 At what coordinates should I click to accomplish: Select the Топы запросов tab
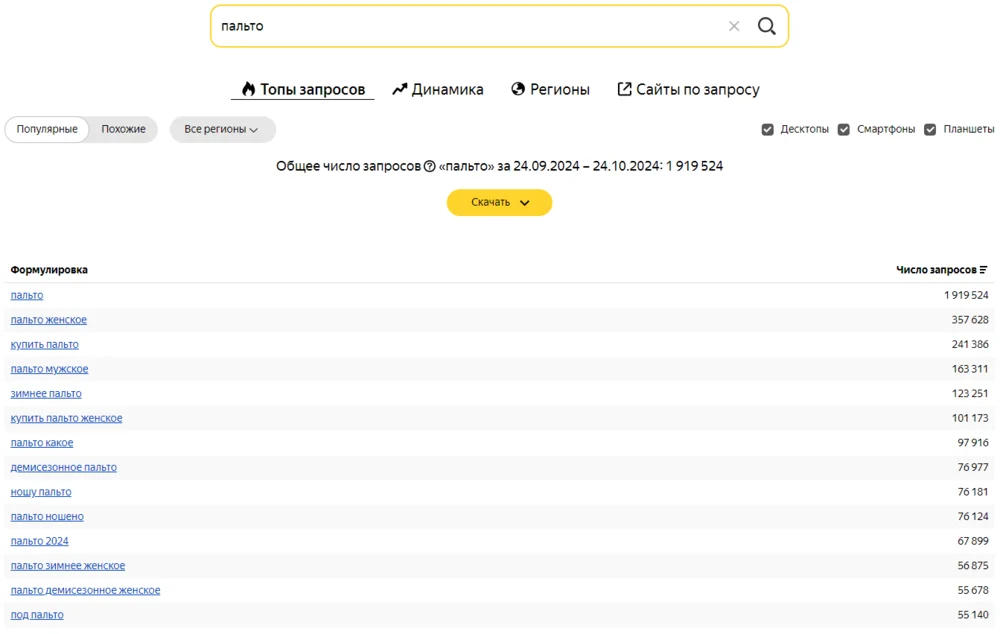click(303, 90)
